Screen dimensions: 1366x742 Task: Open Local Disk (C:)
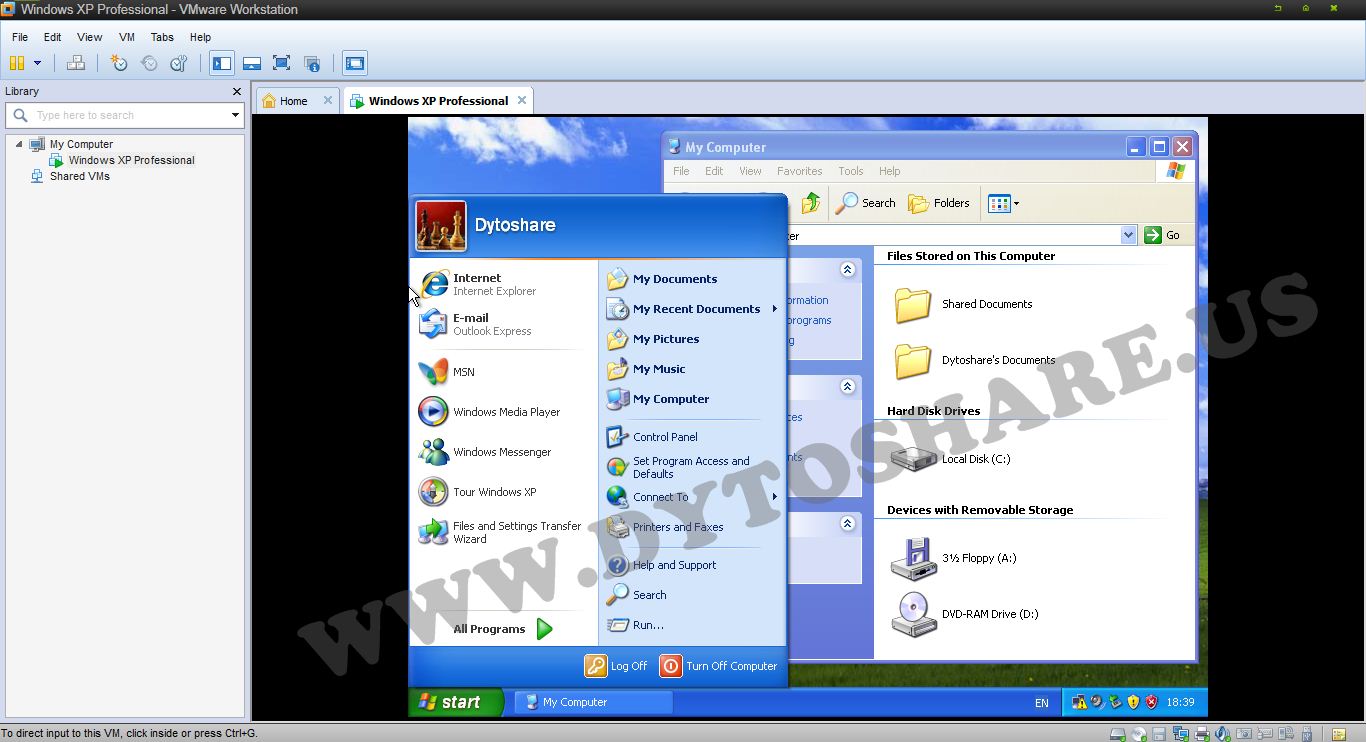point(951,459)
